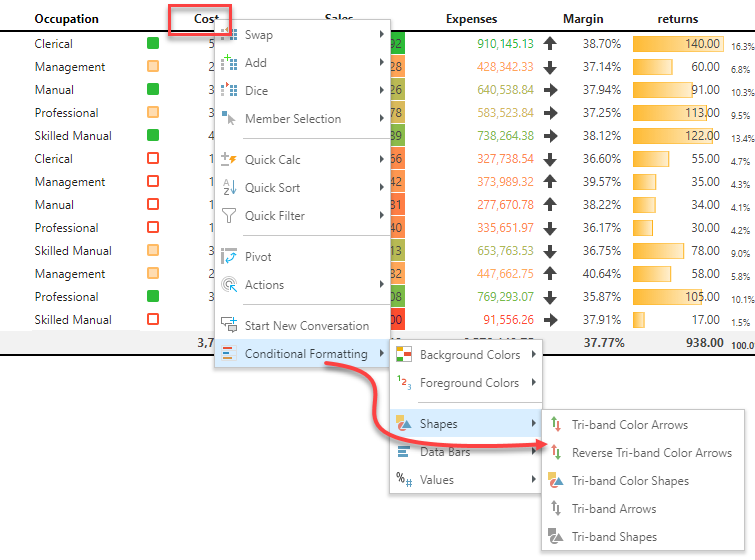
Task: Click the 583,523.84 expenses value
Action: tap(505, 113)
